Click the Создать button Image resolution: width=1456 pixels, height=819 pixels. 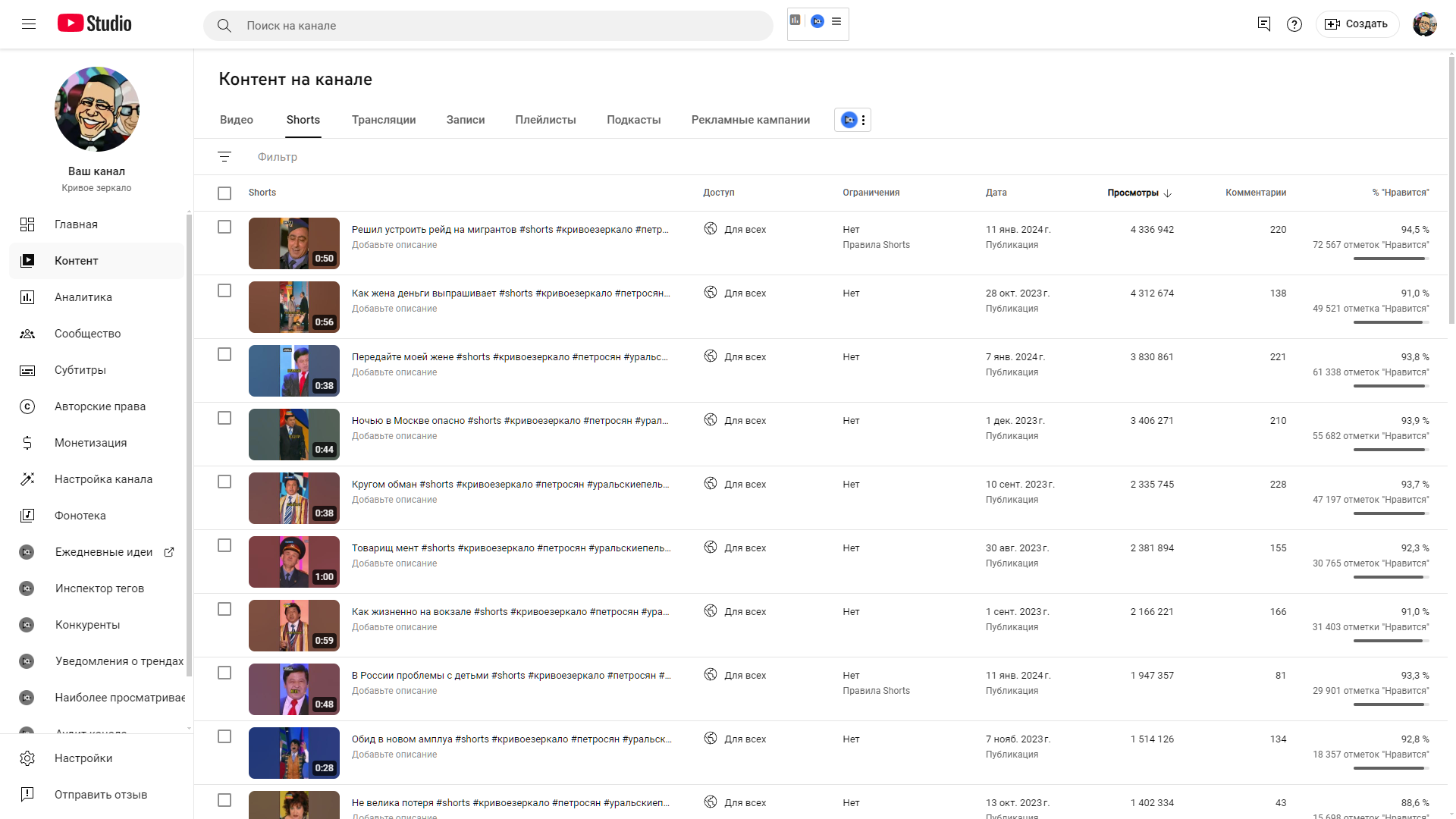tap(1357, 24)
